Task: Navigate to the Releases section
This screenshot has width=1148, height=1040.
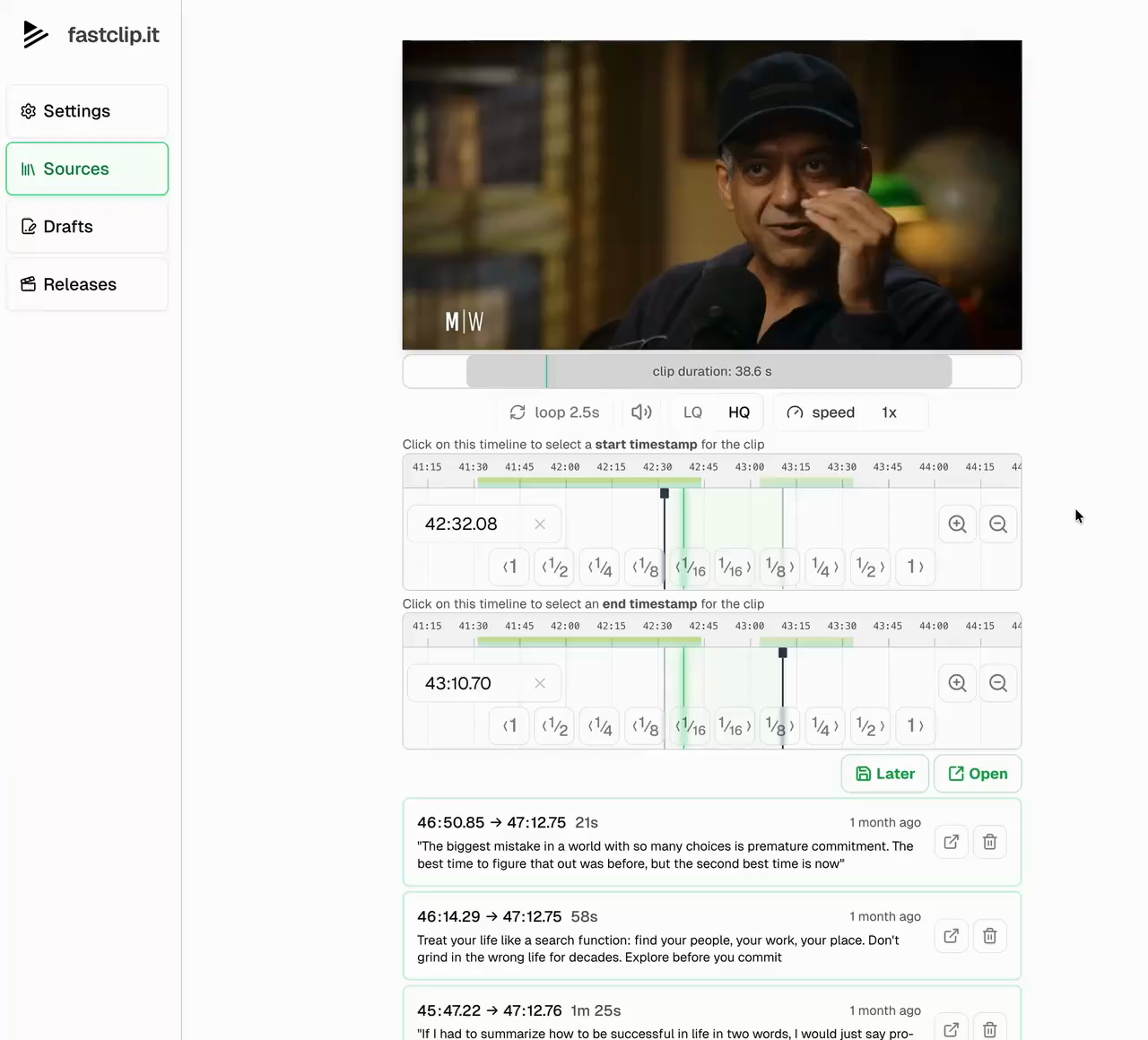Action: pos(87,284)
